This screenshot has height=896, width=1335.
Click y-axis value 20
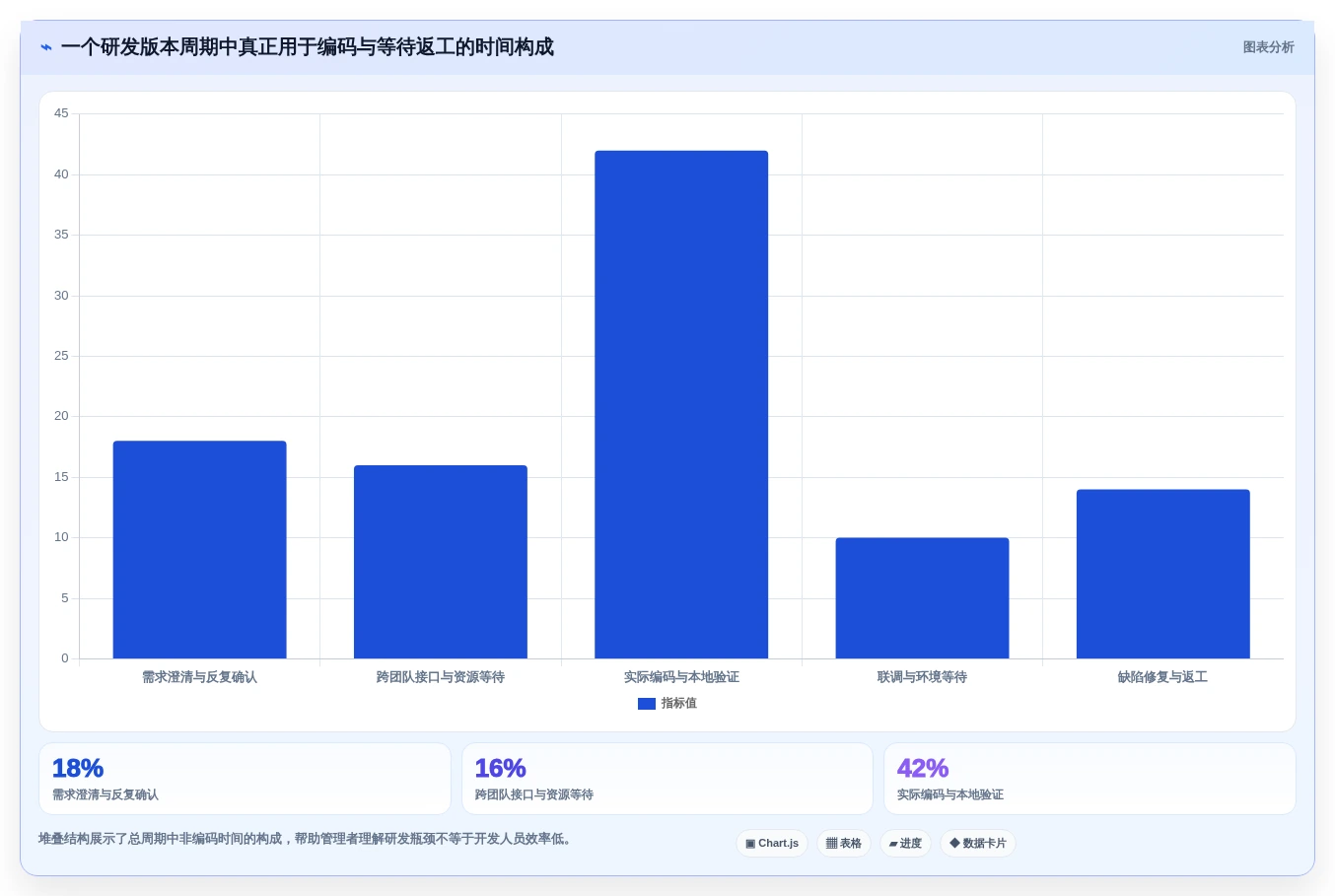pos(61,416)
